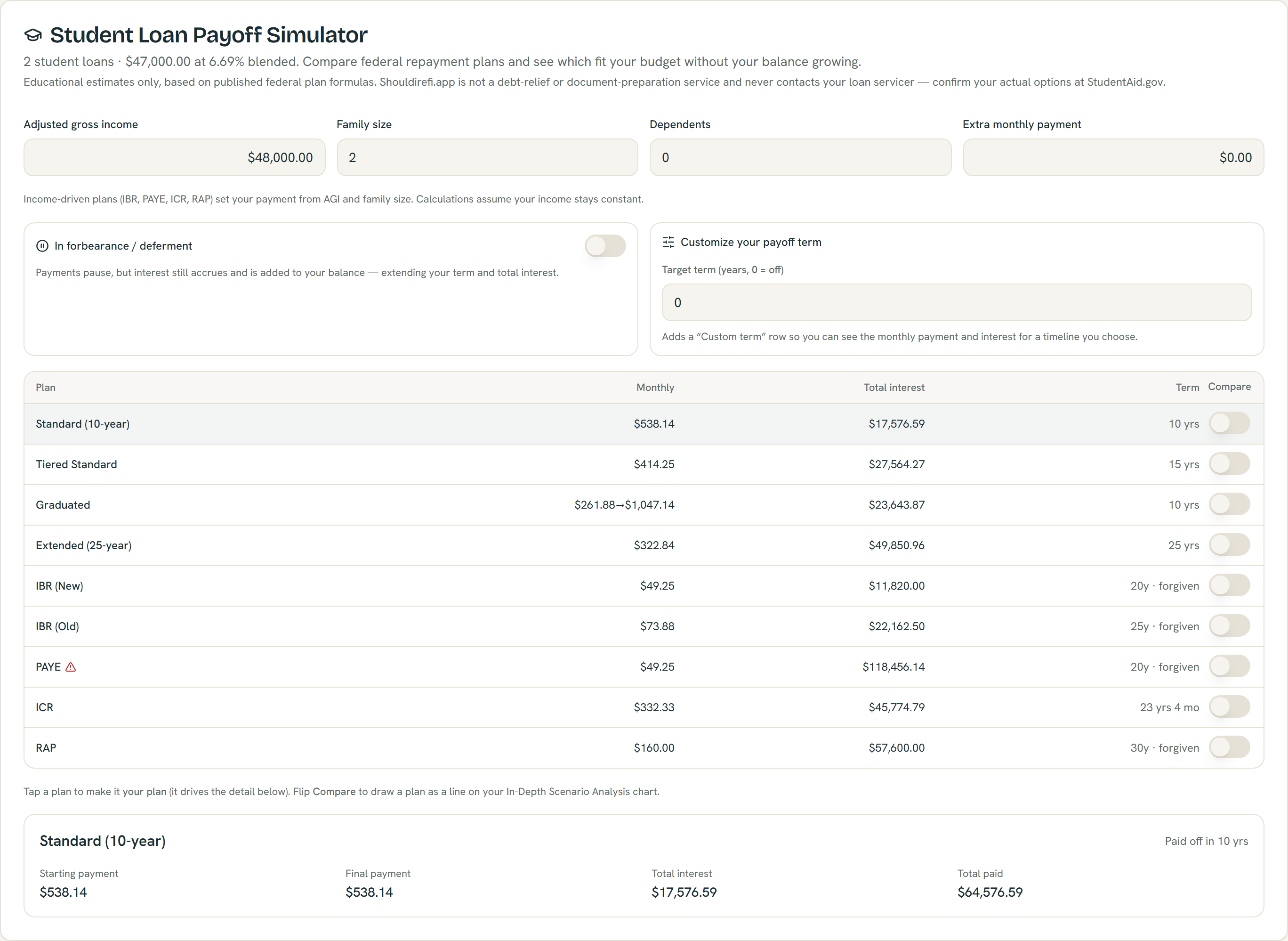This screenshot has width=1288, height=941.
Task: Select the RAP plan row
Action: click(x=644, y=747)
